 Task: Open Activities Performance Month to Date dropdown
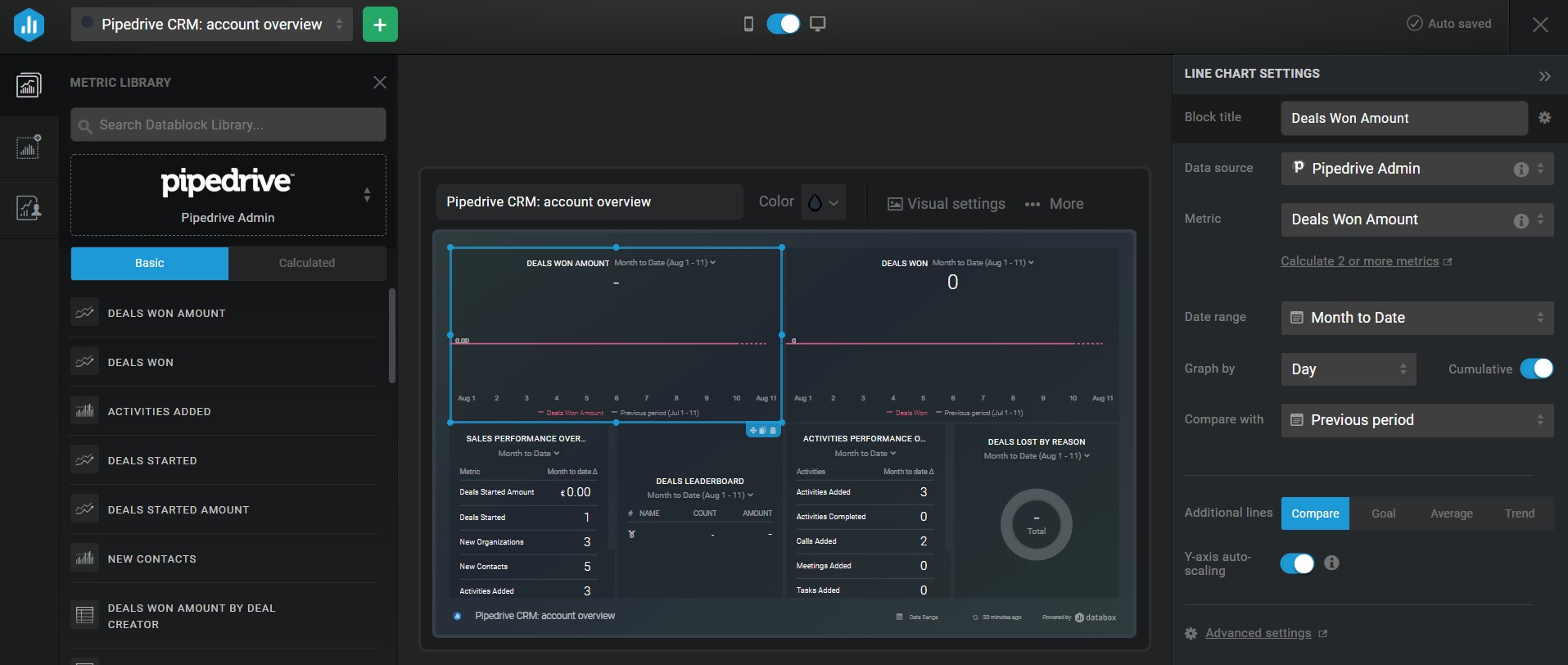point(865,454)
